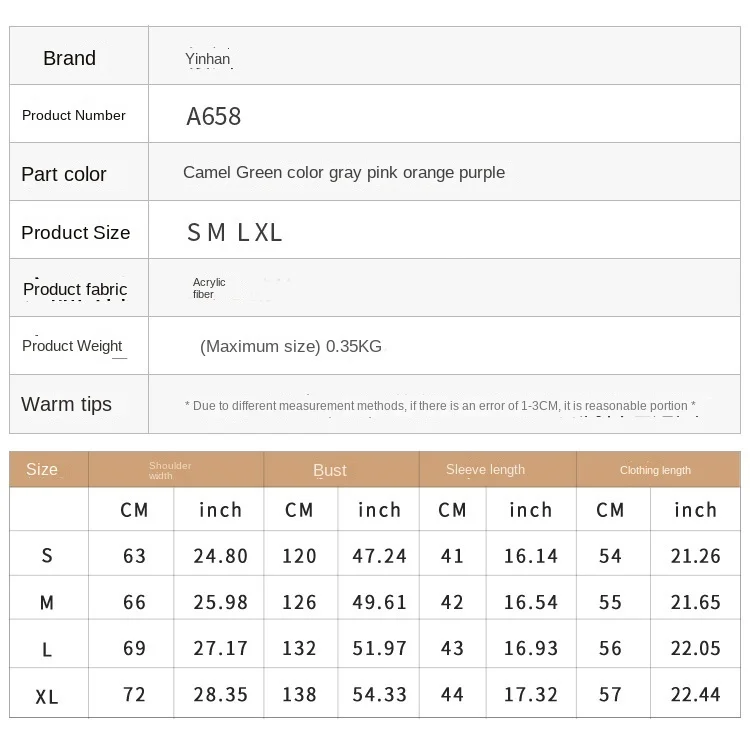
Task: Select the Part color value text
Action: point(344,172)
